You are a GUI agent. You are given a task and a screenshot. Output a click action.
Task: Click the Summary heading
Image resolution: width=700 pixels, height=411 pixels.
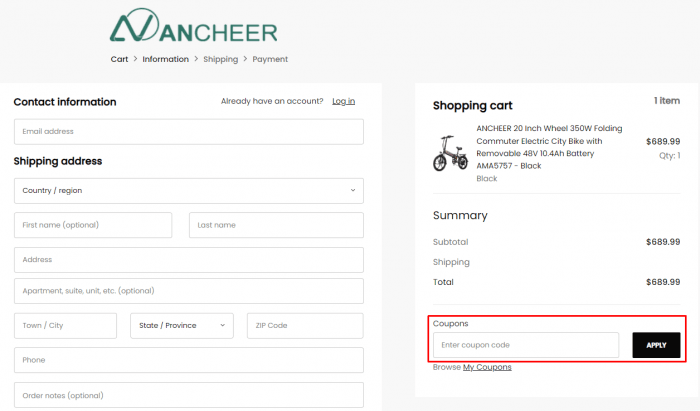(x=460, y=216)
